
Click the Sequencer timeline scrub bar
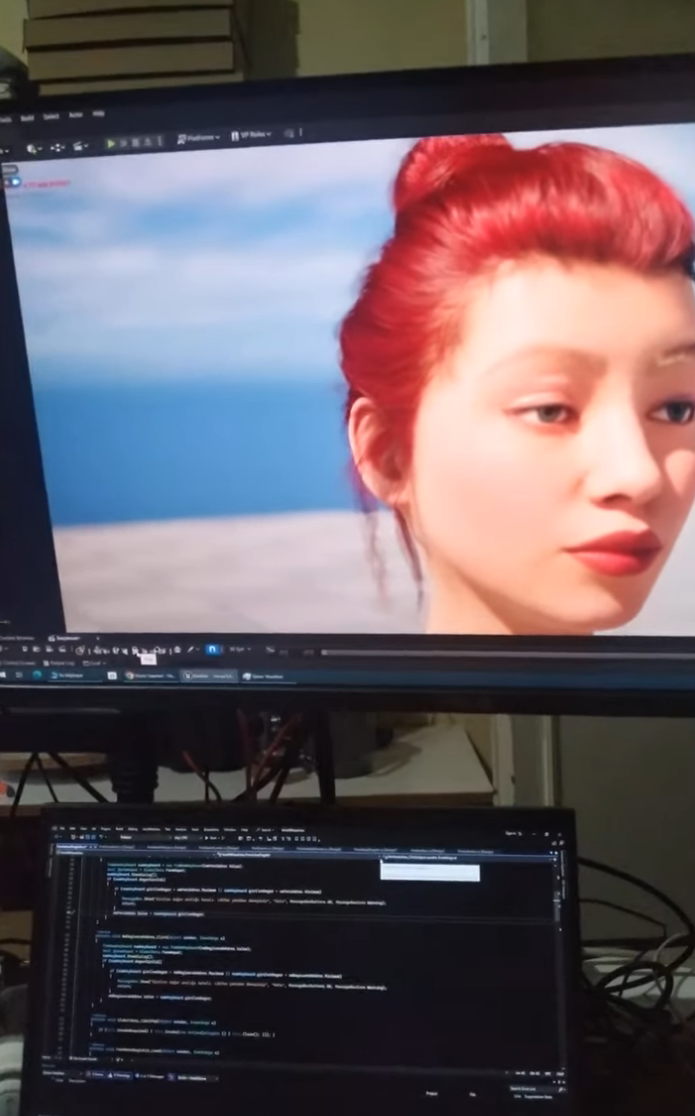(x=507, y=652)
